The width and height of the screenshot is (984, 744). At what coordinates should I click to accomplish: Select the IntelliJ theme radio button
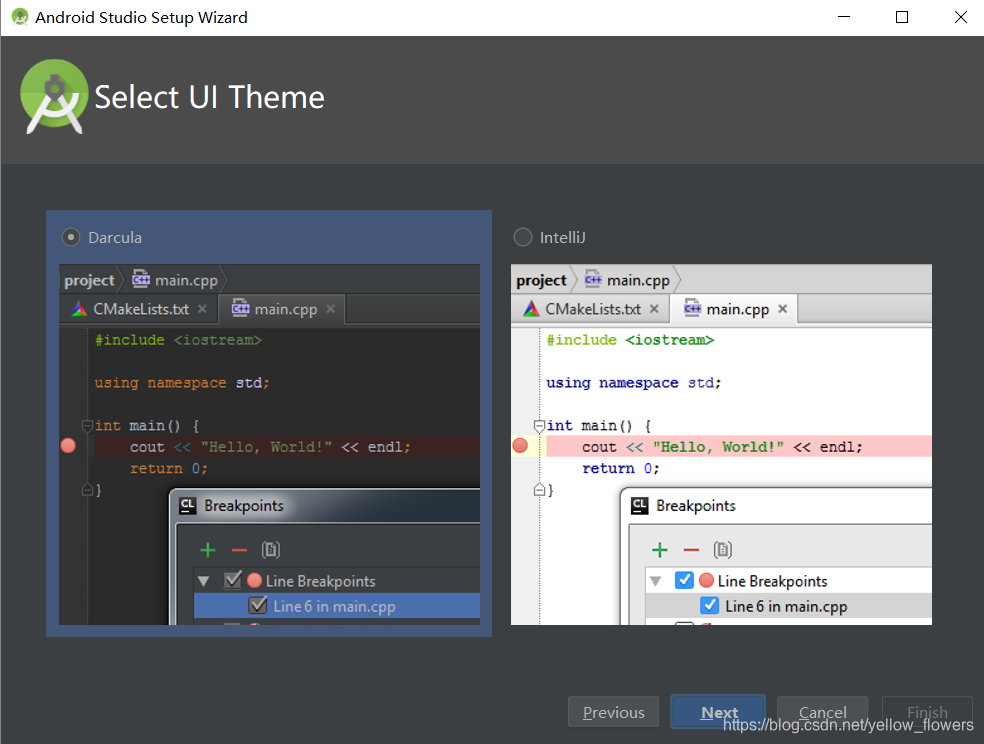523,237
